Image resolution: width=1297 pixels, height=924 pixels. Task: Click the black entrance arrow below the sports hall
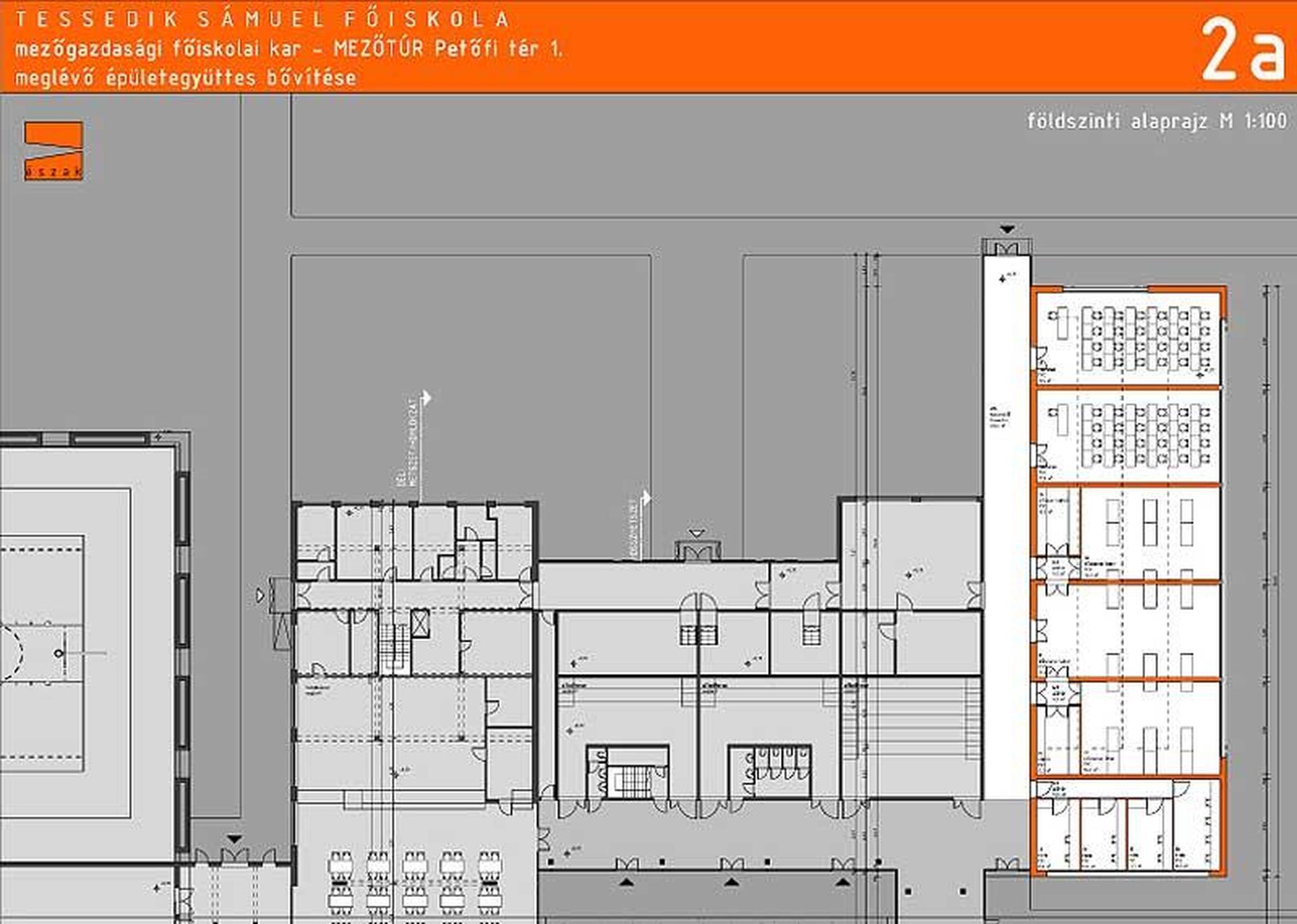(x=234, y=839)
